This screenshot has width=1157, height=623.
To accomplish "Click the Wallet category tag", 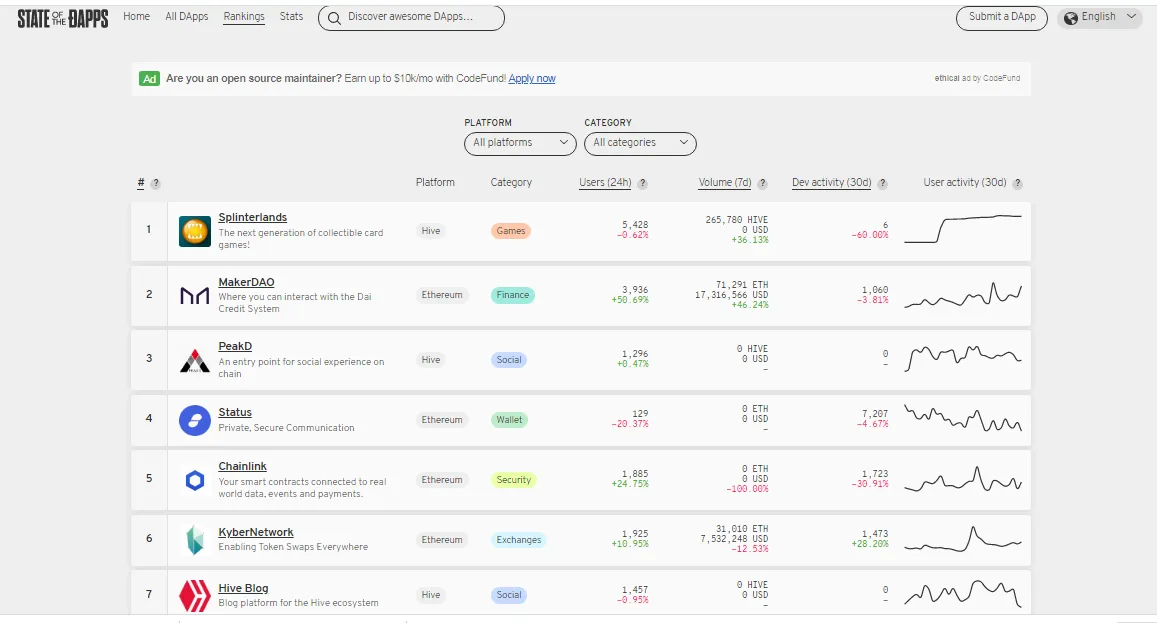I will pyautogui.click(x=509, y=420).
